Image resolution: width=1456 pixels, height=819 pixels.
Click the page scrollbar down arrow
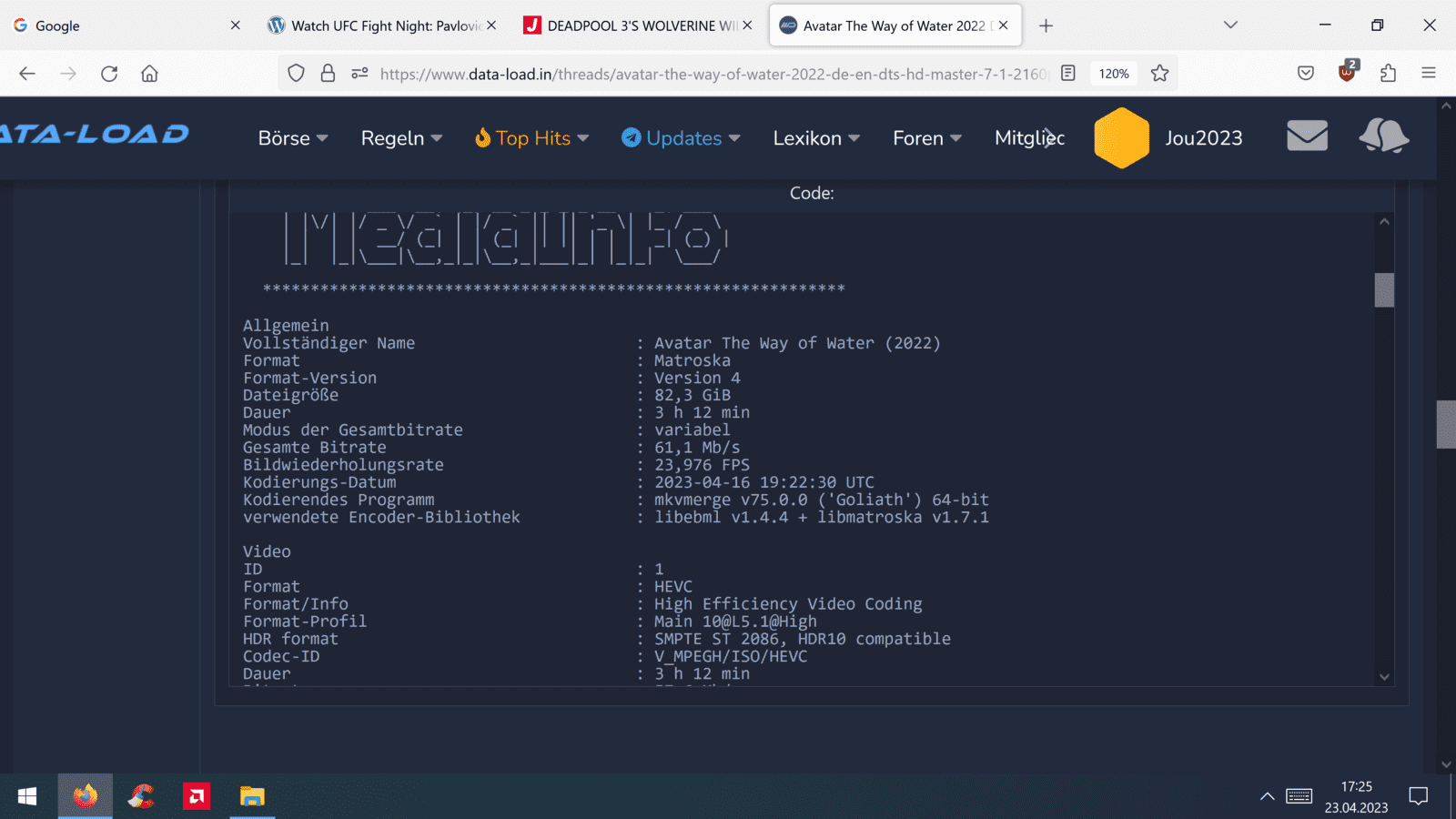click(x=1446, y=764)
